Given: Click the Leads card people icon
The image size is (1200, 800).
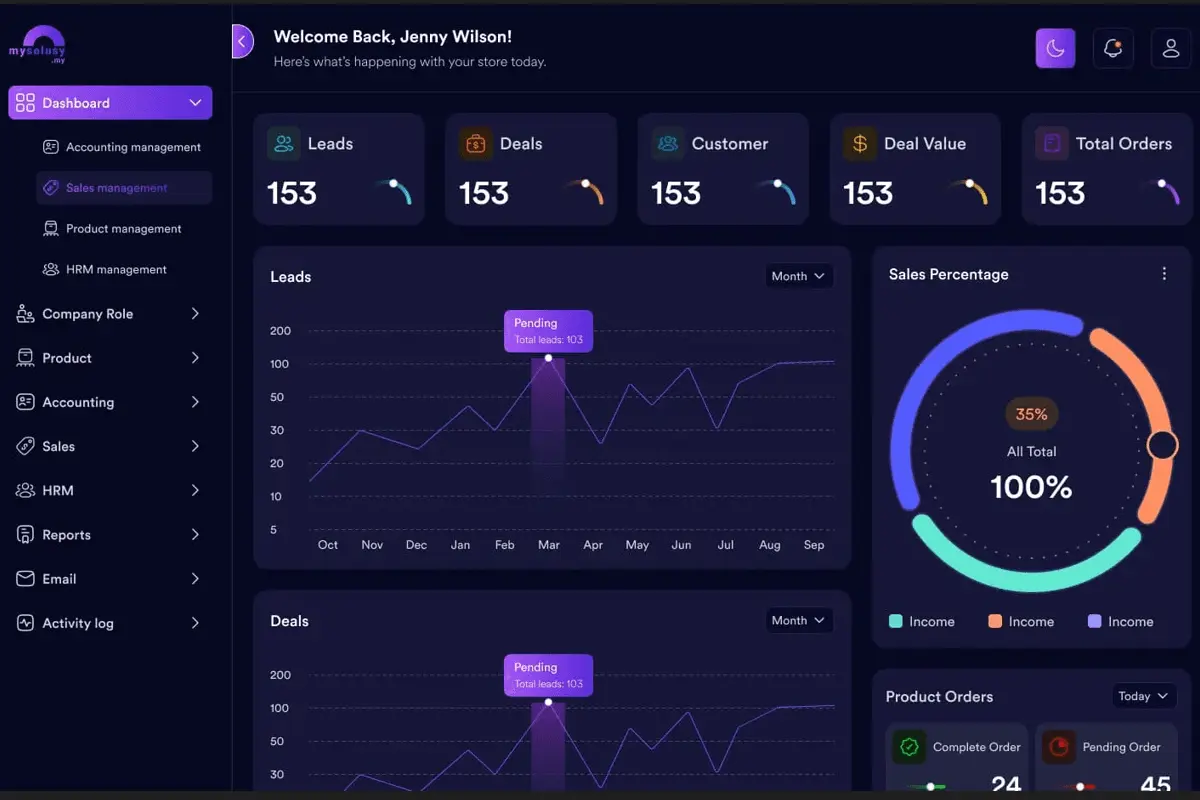Looking at the screenshot, I should point(284,143).
